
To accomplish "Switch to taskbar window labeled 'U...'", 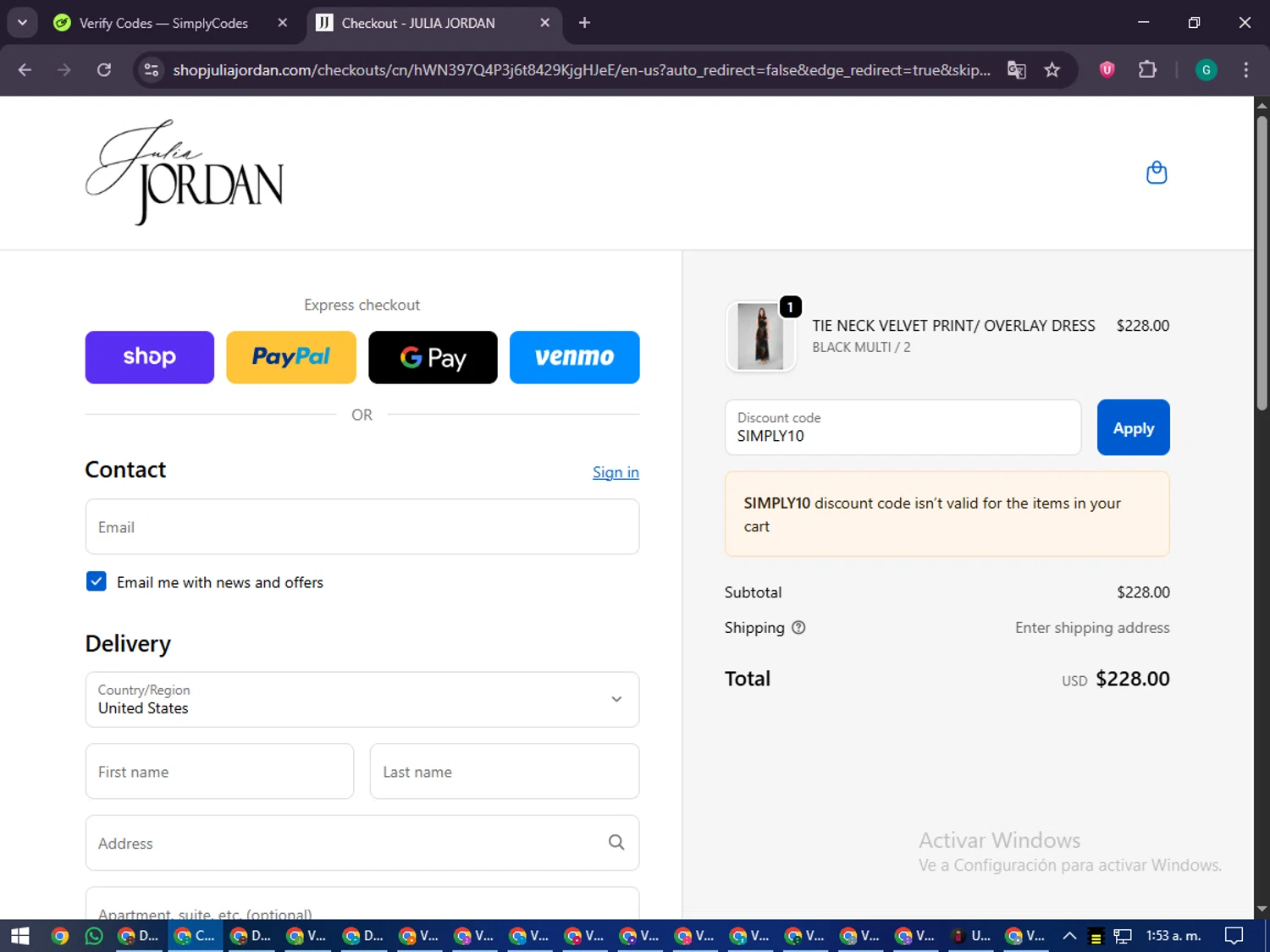I will 970,936.
